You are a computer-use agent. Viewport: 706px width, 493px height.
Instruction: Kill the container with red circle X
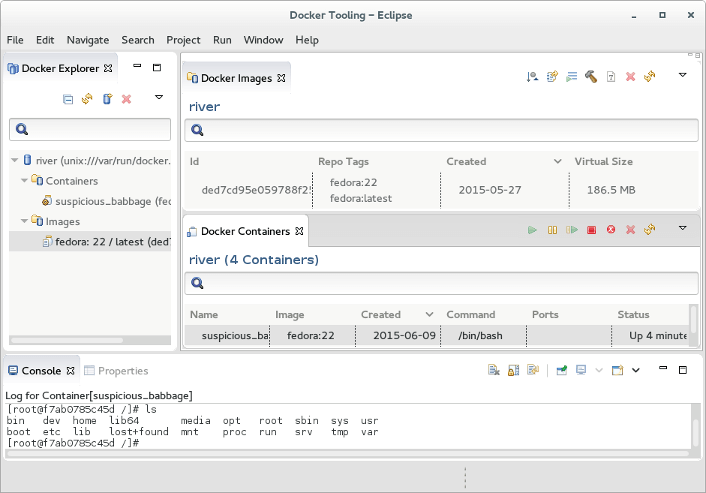point(611,230)
